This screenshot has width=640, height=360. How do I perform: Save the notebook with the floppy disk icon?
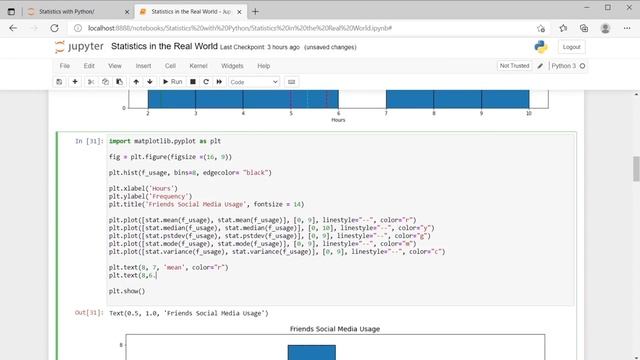tap(59, 82)
